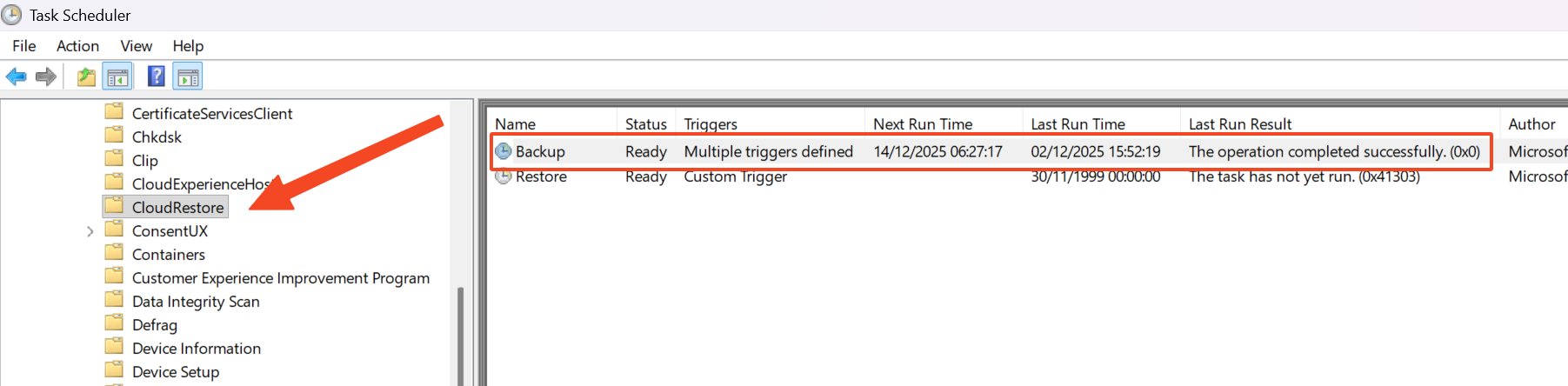Click last run time 02/12/2025 15:52:19
The image size is (1568, 386).
pyautogui.click(x=1096, y=151)
